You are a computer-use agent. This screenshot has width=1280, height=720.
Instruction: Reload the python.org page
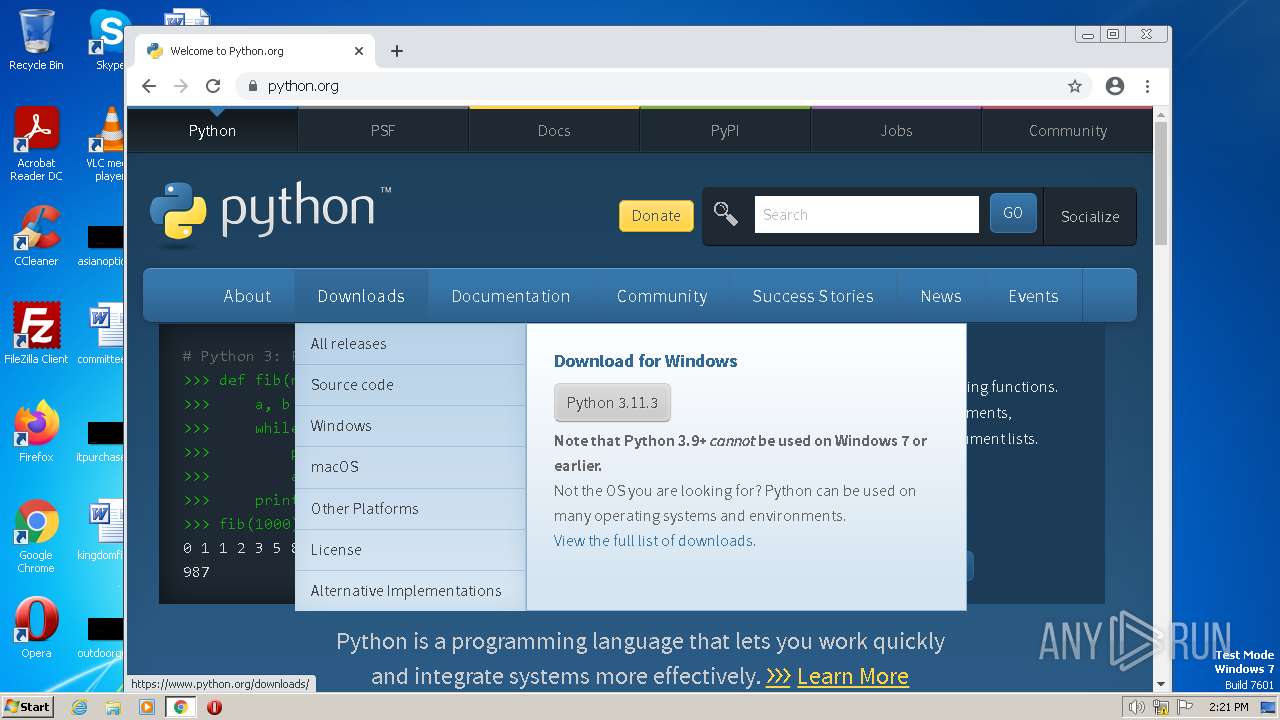[x=213, y=86]
